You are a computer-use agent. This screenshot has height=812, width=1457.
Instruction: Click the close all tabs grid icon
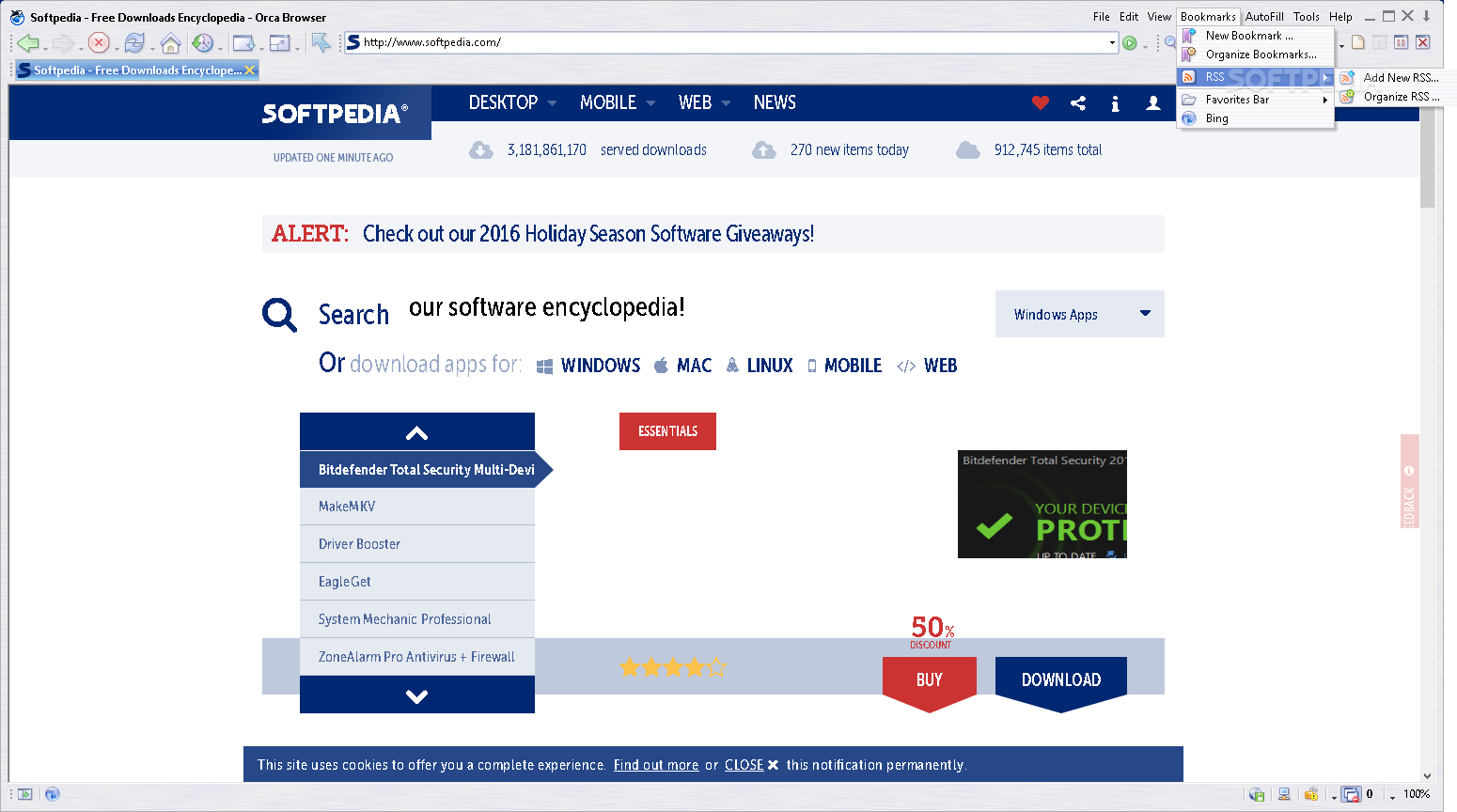tap(1401, 42)
